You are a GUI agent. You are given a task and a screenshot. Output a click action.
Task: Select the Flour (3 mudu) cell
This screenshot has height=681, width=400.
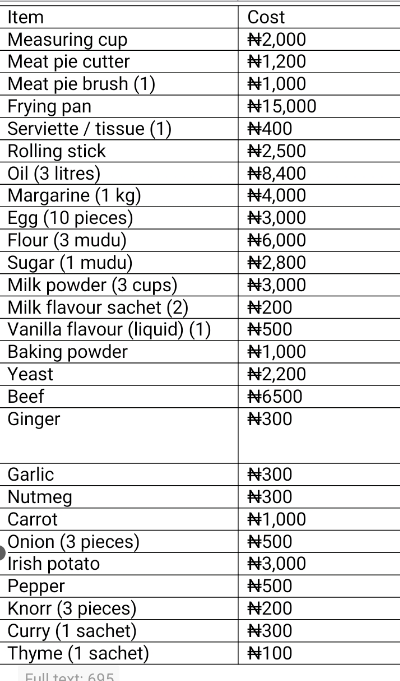click(x=119, y=240)
